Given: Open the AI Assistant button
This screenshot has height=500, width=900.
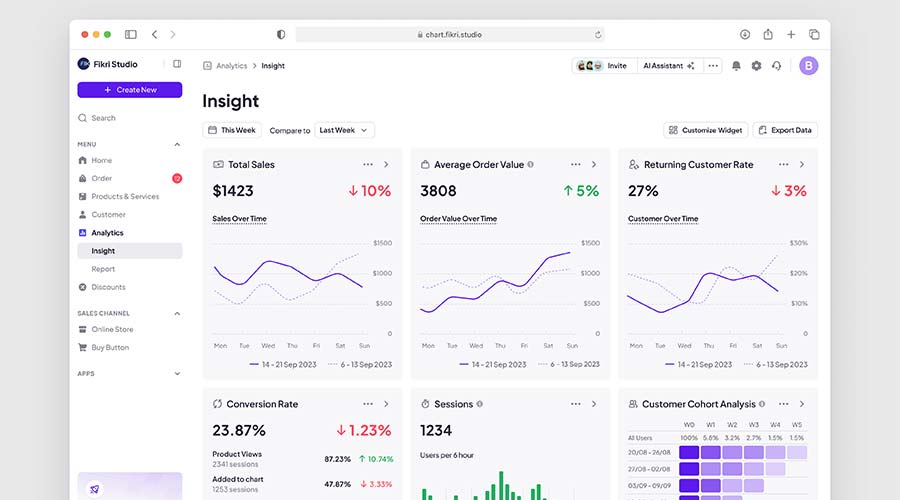Looking at the screenshot, I should coord(669,66).
